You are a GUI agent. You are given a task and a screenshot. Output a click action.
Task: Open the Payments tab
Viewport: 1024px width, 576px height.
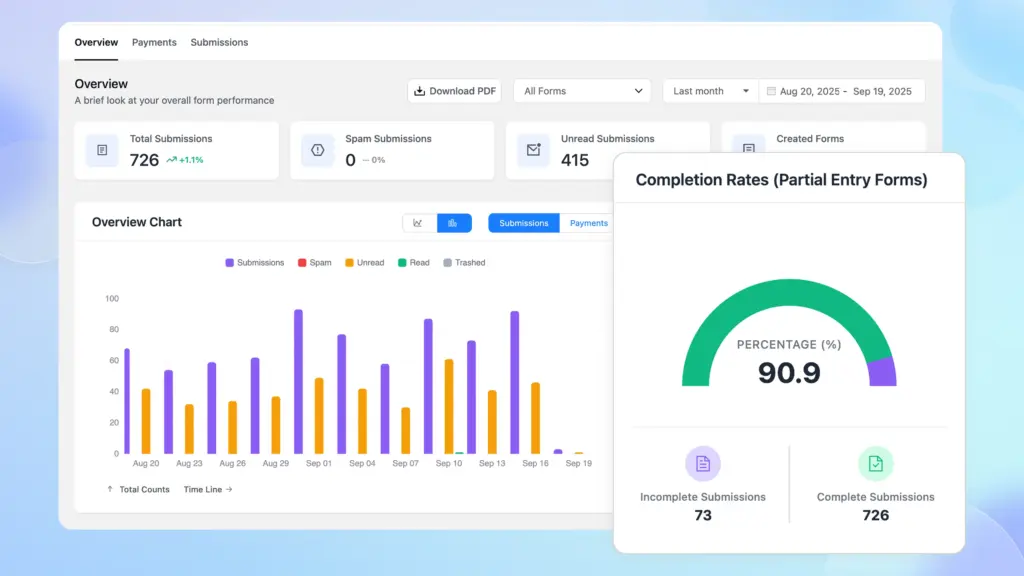[154, 42]
